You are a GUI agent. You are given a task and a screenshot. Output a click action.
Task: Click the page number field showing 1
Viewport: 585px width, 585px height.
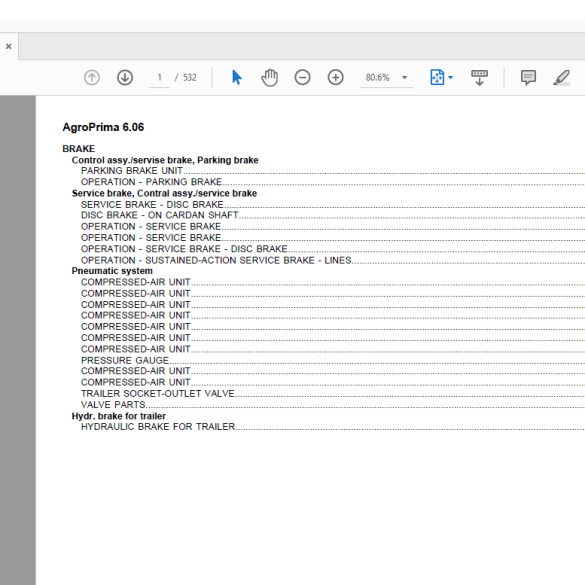159,78
